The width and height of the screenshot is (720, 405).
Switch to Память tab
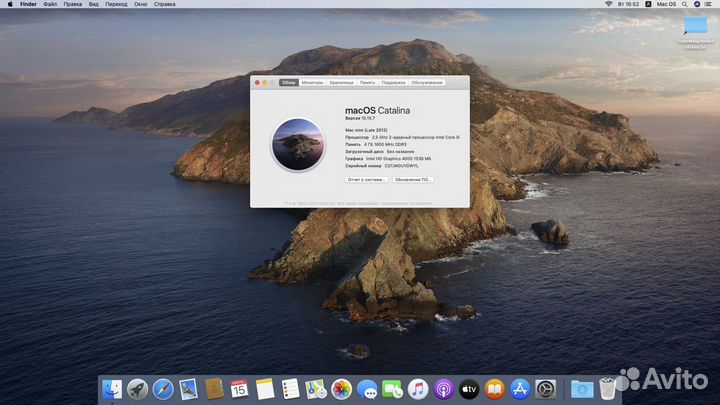[x=367, y=83]
